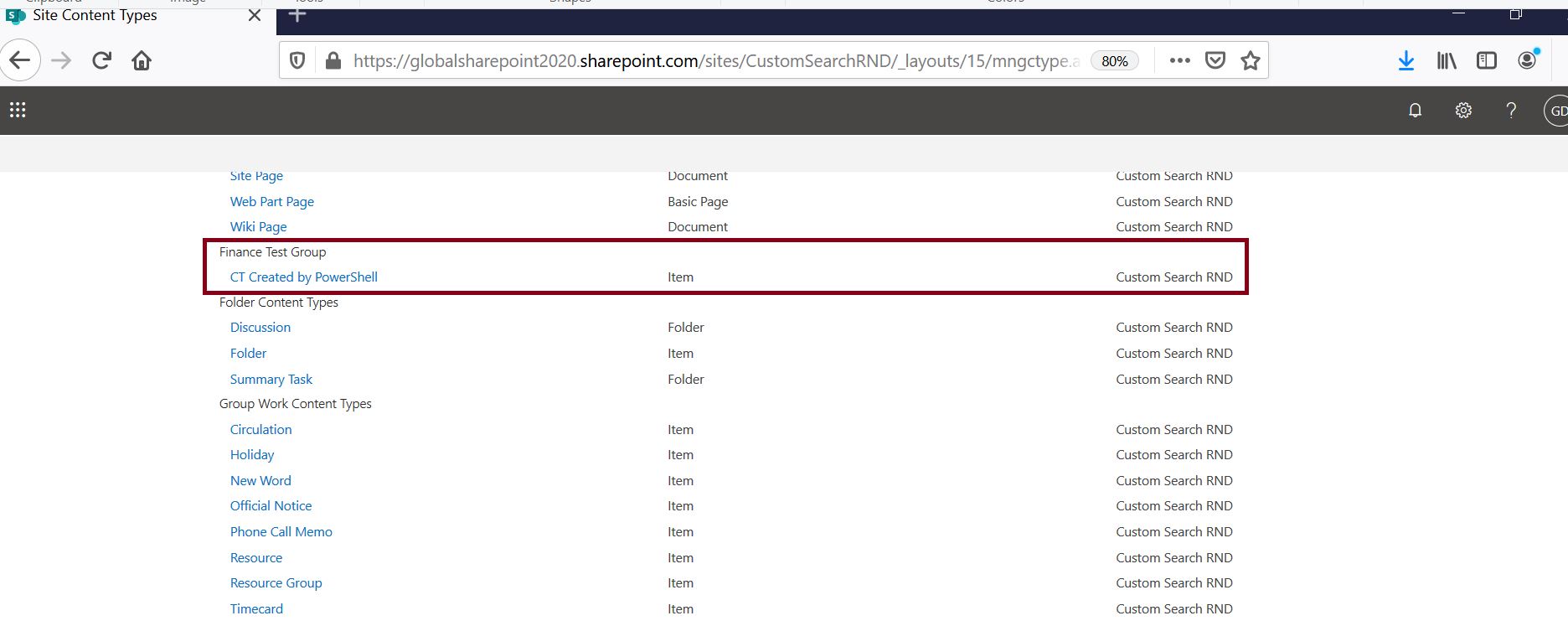
Task: Open the Discussion content type
Action: pyautogui.click(x=260, y=327)
